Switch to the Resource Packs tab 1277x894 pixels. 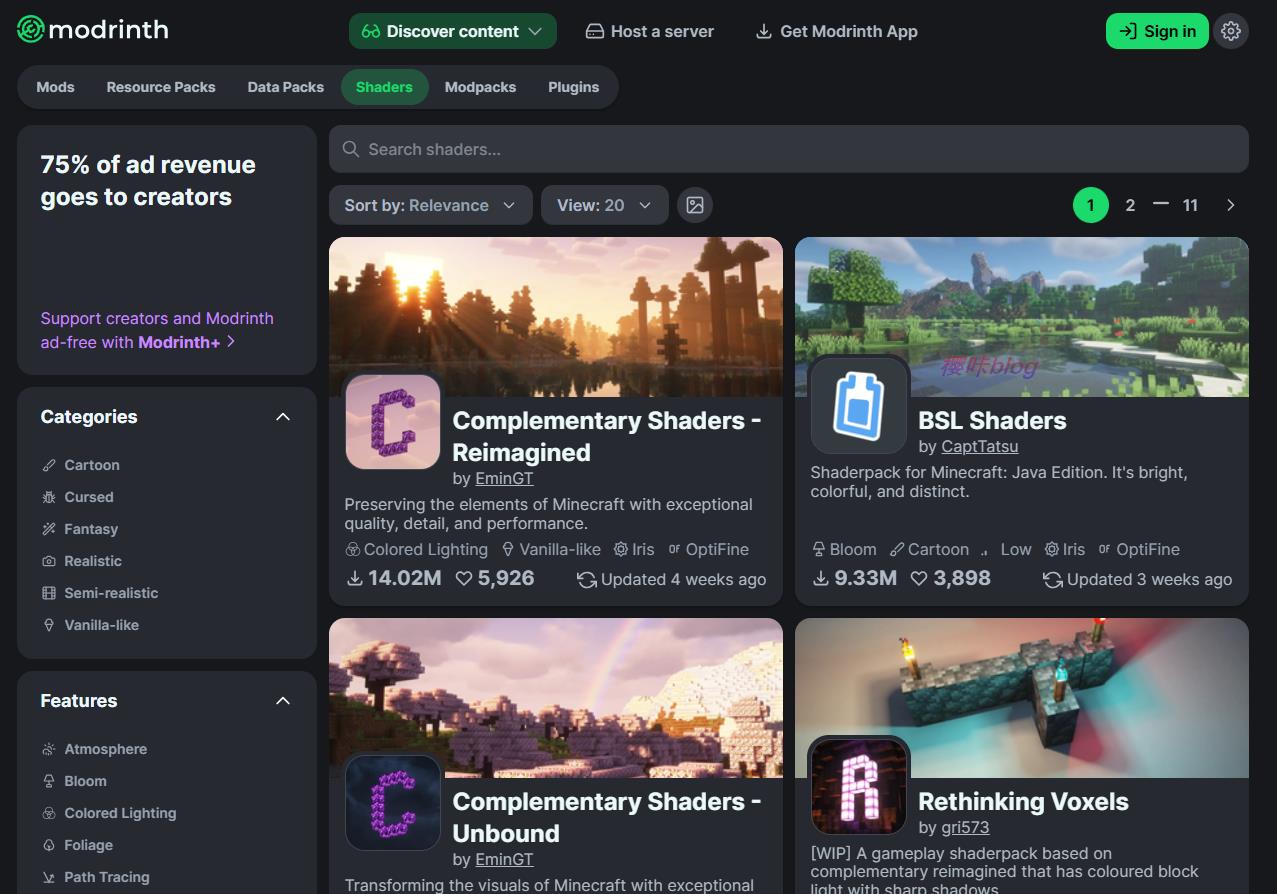pos(161,87)
